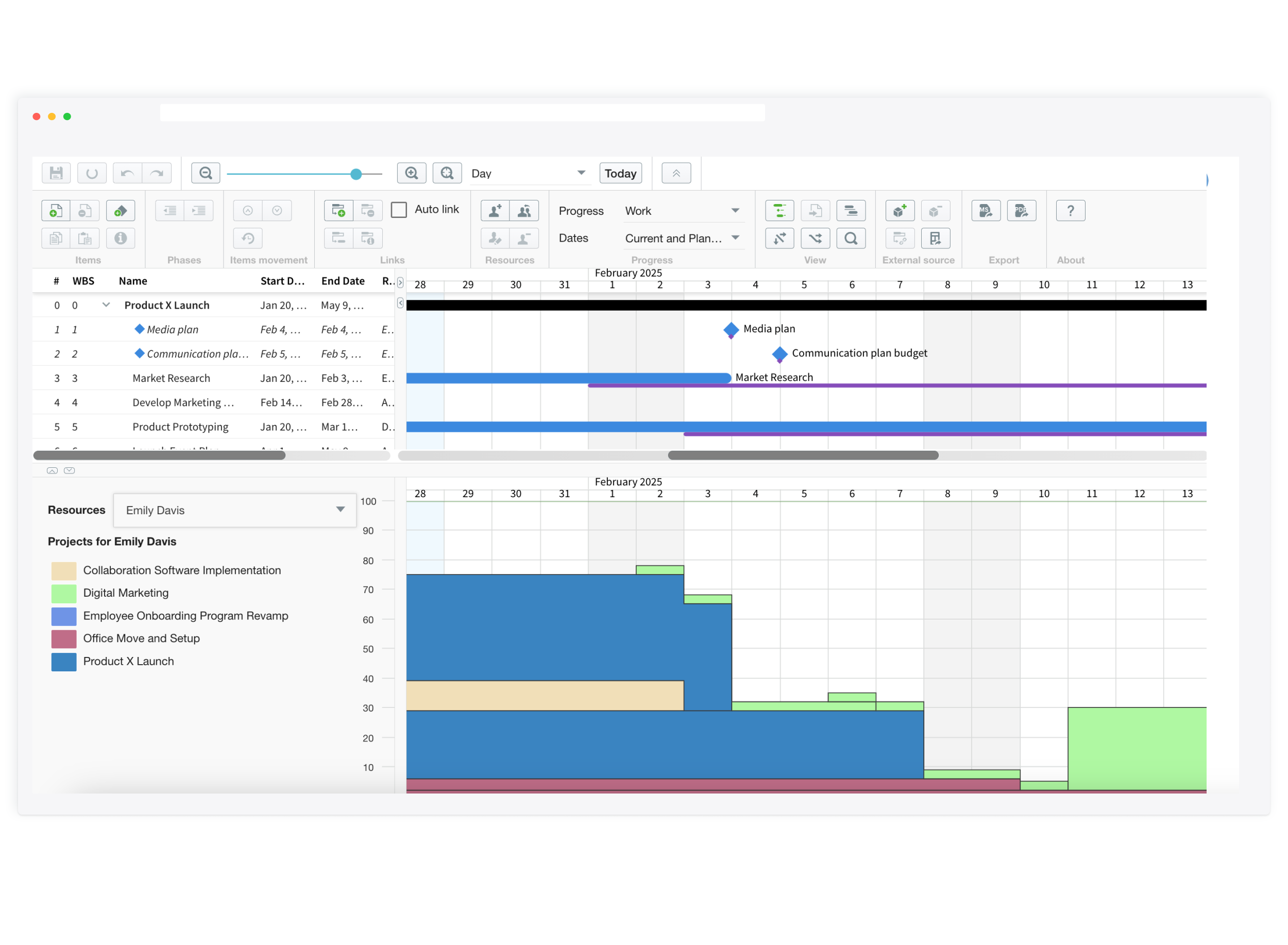This screenshot has height=945, width=1288.
Task: Click the zoom level slider handle
Action: (355, 174)
